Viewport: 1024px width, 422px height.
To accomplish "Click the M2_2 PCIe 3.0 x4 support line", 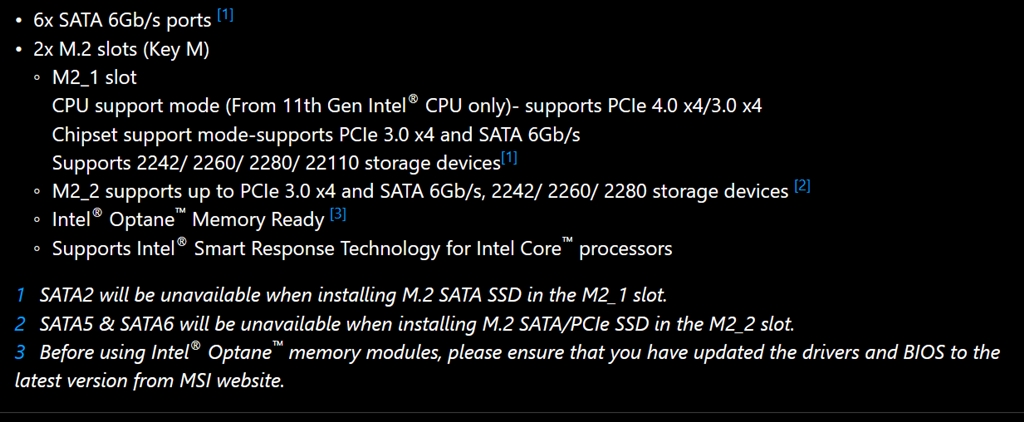I will click(x=420, y=191).
